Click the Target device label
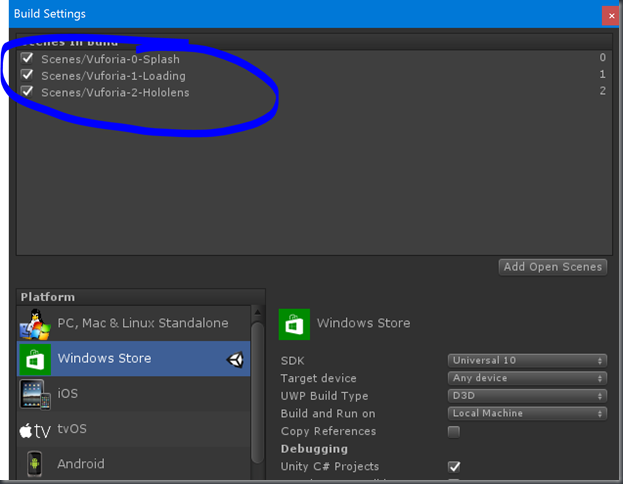Viewport: 623px width, 484px height. [x=318, y=378]
